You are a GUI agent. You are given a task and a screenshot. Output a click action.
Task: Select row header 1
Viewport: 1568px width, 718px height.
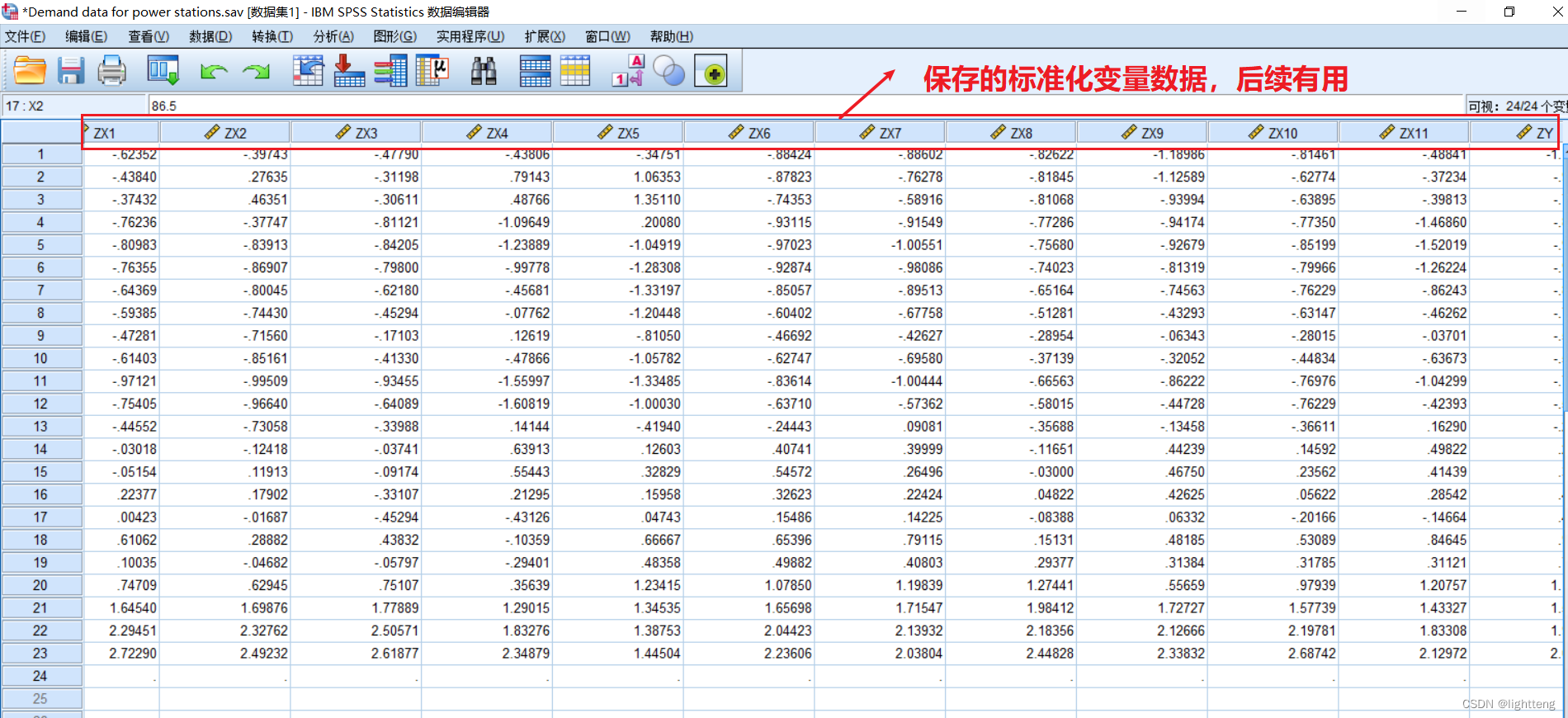coord(41,154)
